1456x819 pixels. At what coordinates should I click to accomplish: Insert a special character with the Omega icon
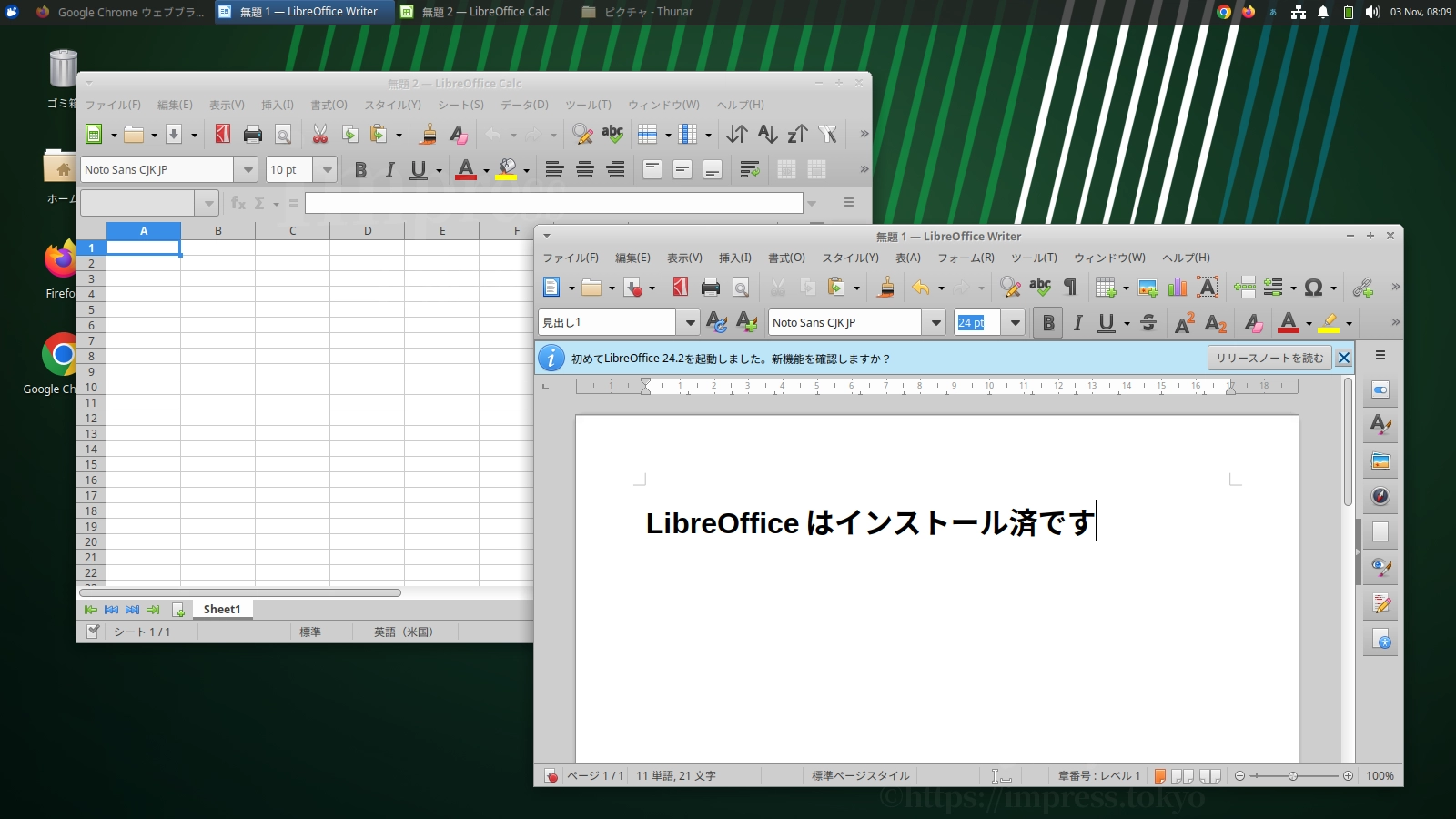pos(1313,288)
